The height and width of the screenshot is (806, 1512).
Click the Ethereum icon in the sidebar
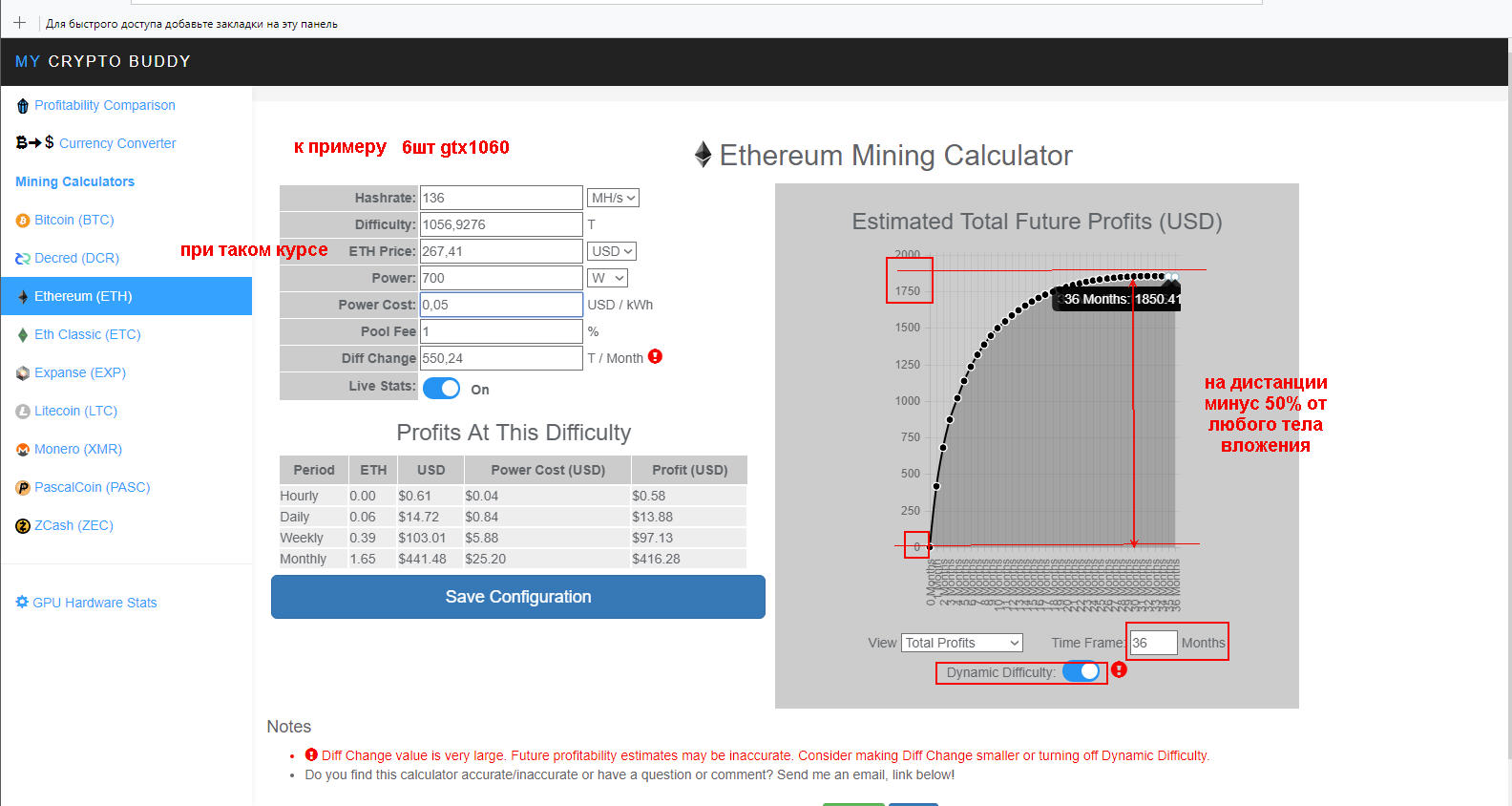click(x=23, y=297)
